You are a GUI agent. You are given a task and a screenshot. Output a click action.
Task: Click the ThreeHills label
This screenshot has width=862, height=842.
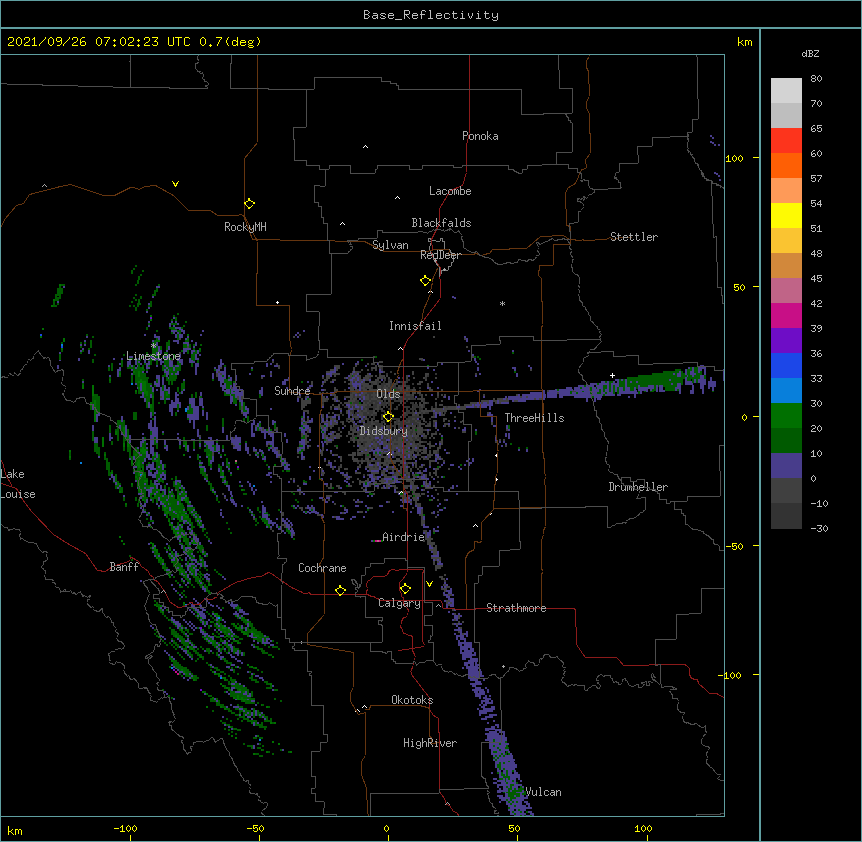click(x=534, y=418)
